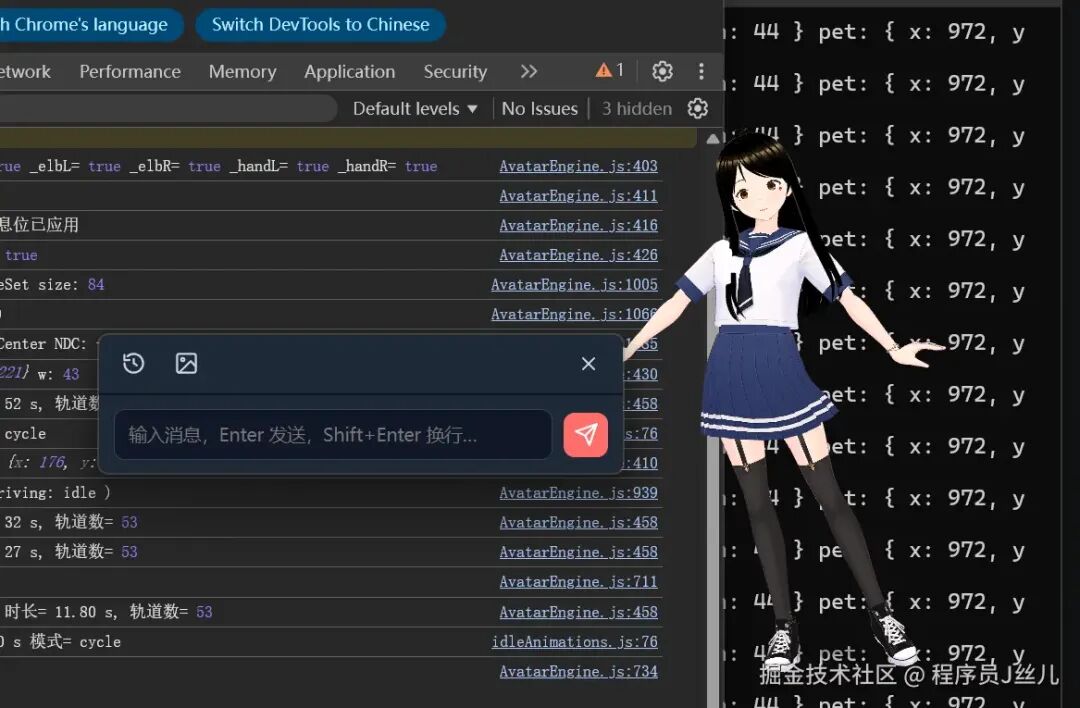Image resolution: width=1080 pixels, height=708 pixels.
Task: Show more DevTools tabs with double chevron
Action: tap(528, 72)
